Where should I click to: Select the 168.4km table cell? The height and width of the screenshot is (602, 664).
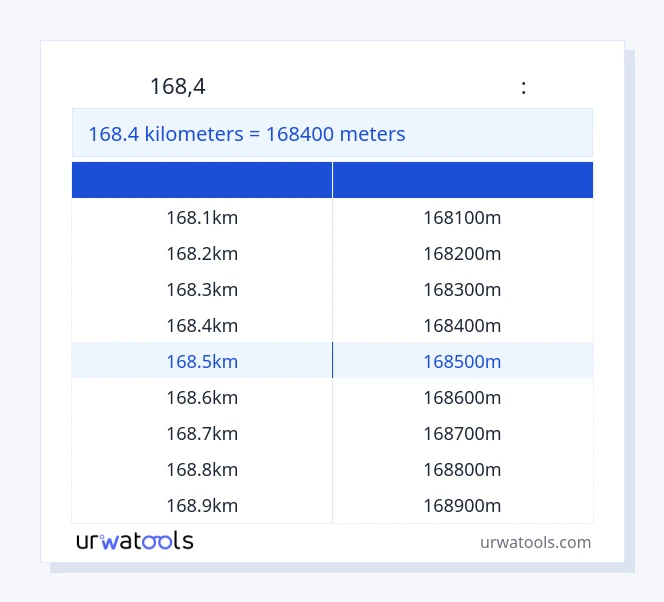[202, 325]
